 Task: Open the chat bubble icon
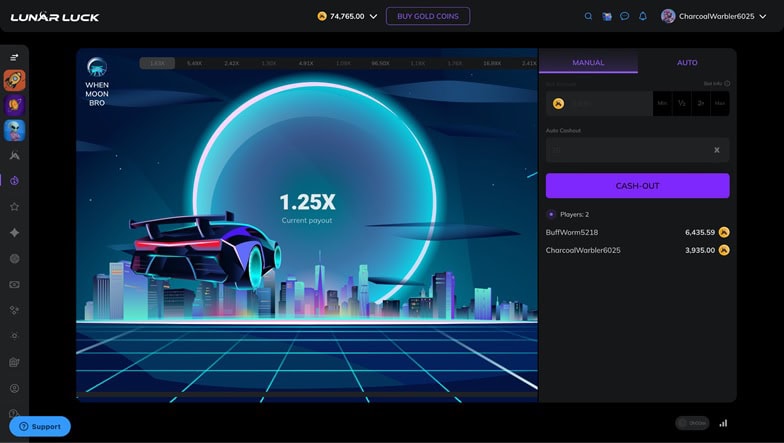pyautogui.click(x=624, y=16)
